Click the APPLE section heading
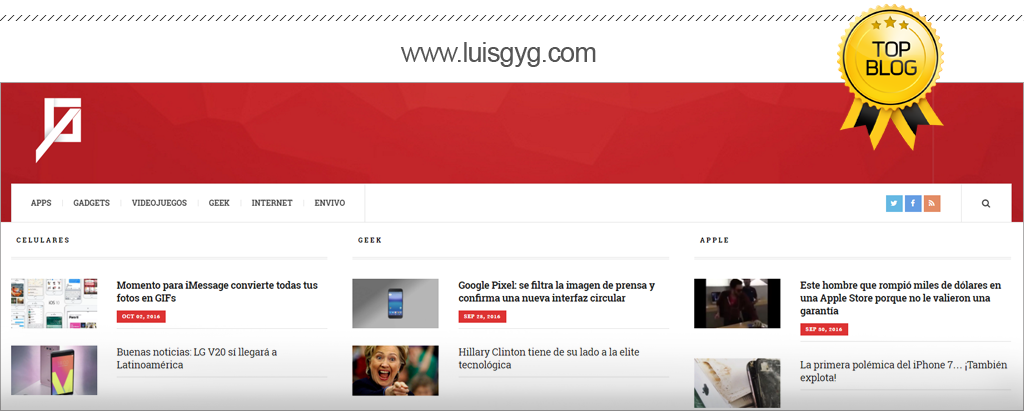The image size is (1024, 411). [x=714, y=240]
